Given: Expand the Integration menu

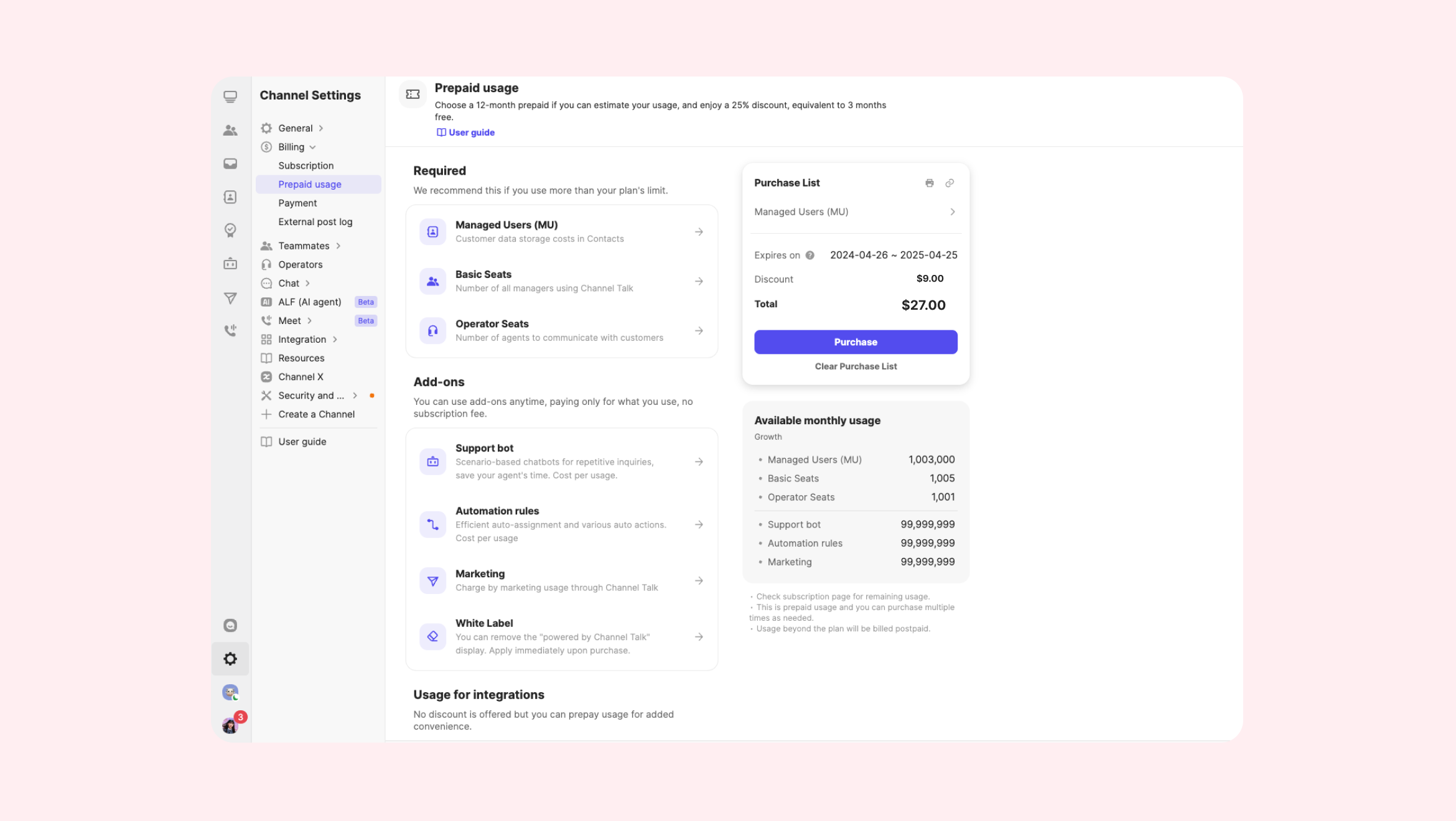Looking at the screenshot, I should point(302,339).
